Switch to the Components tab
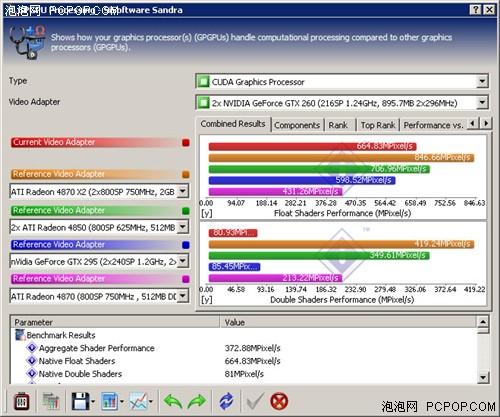Image resolution: width=500 pixels, height=417 pixels. click(297, 125)
